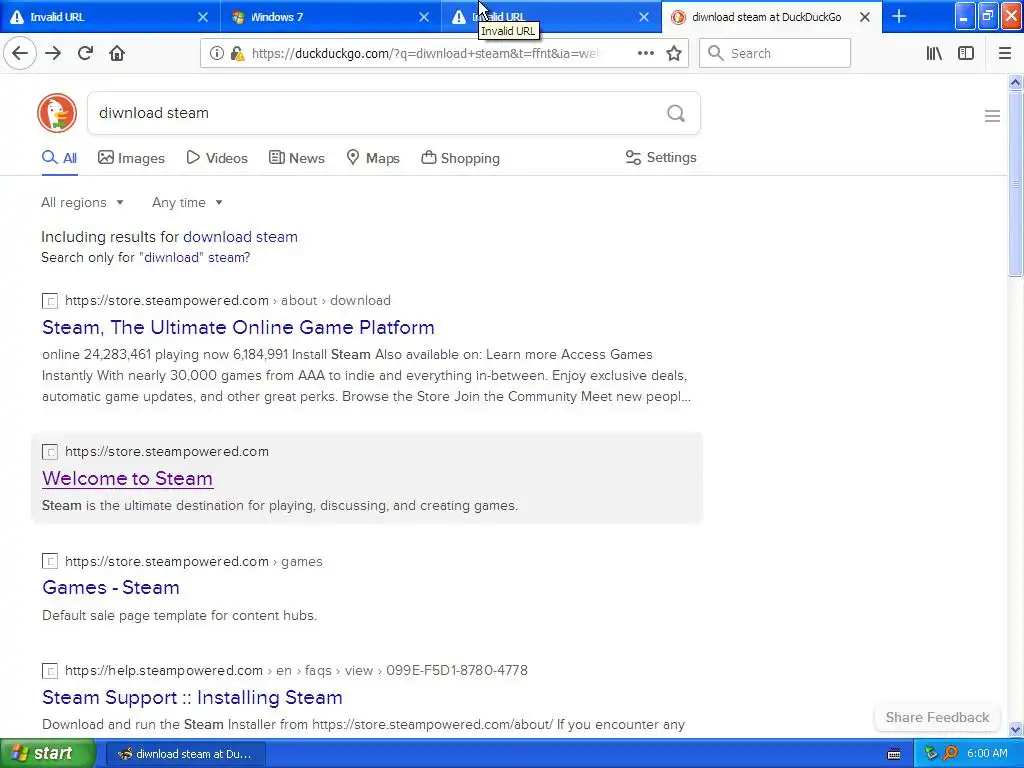Submit search with magnifier icon

(x=676, y=113)
